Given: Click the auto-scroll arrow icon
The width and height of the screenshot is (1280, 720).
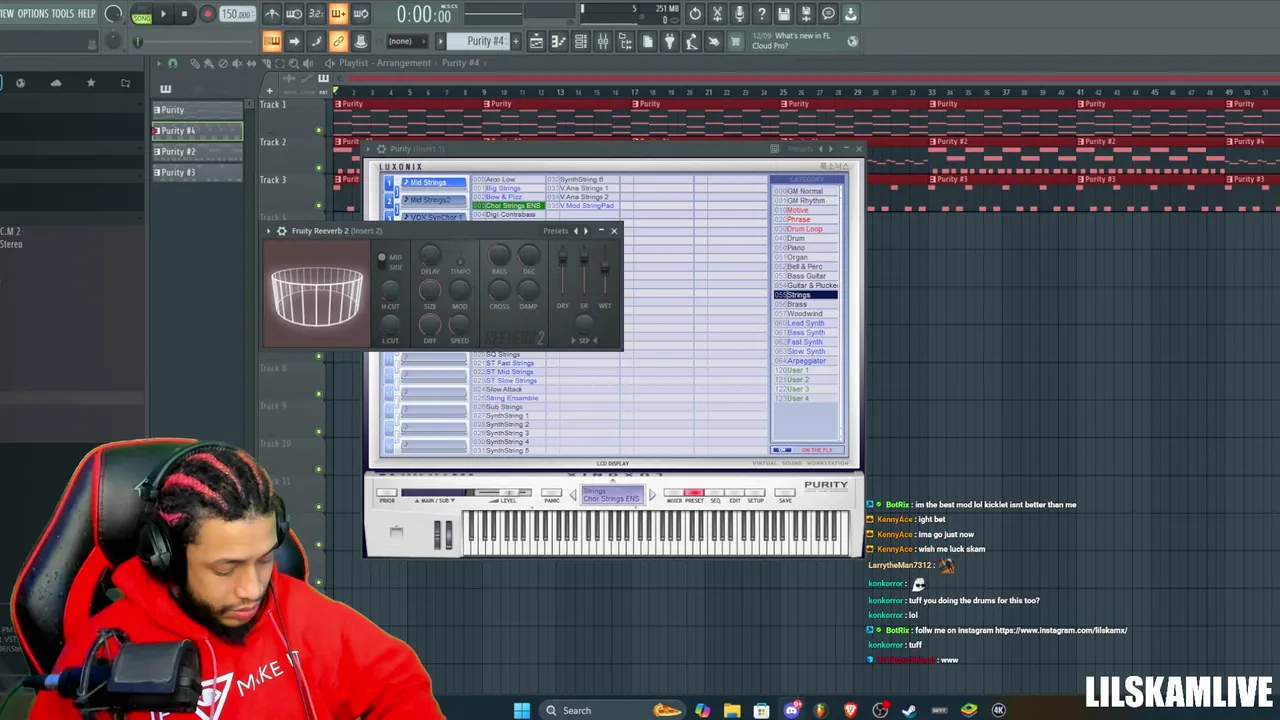Looking at the screenshot, I should tap(294, 41).
